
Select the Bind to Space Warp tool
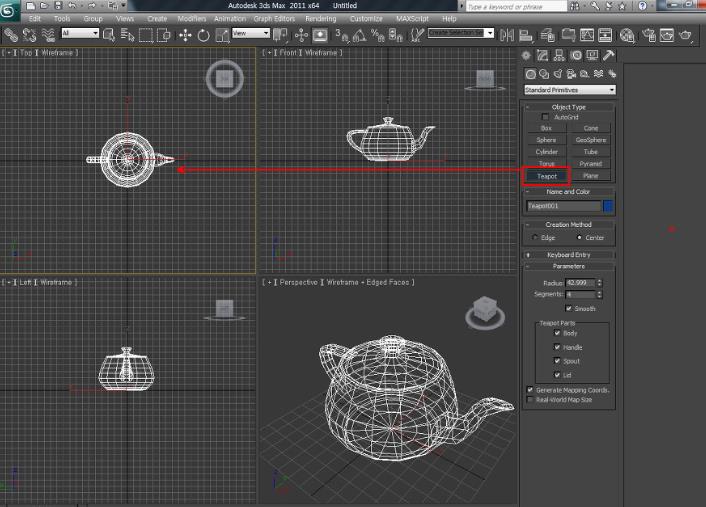click(x=48, y=35)
